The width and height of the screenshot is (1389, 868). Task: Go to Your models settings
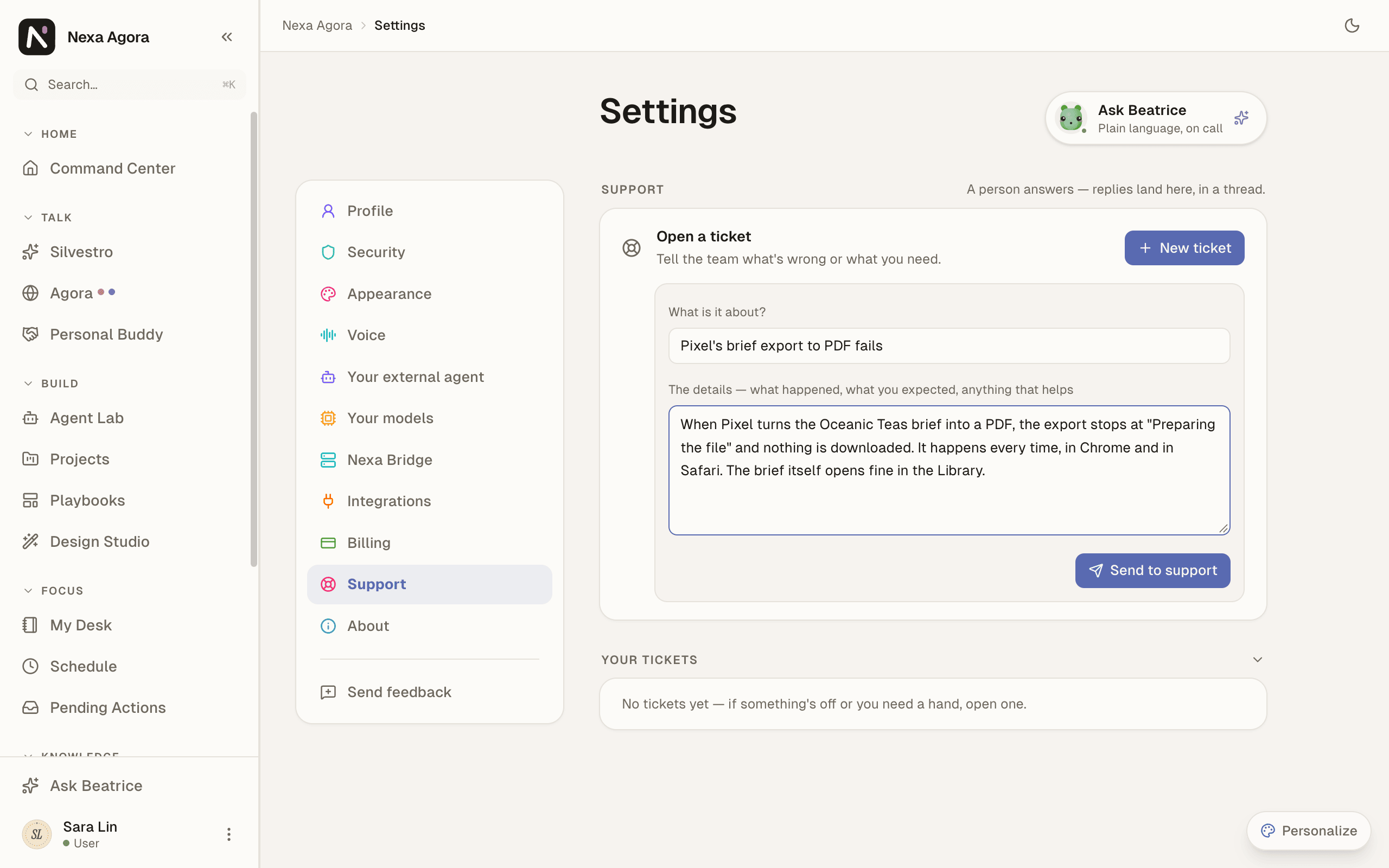(429, 418)
